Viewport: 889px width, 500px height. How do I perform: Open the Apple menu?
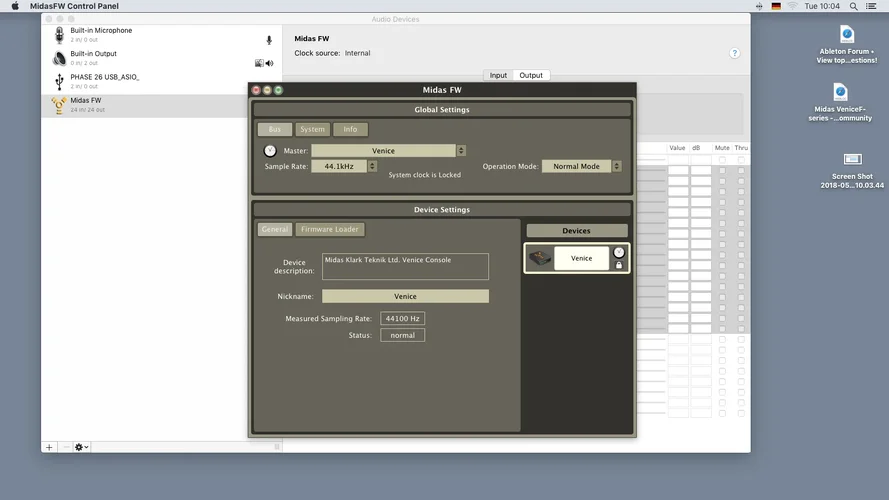15,6
